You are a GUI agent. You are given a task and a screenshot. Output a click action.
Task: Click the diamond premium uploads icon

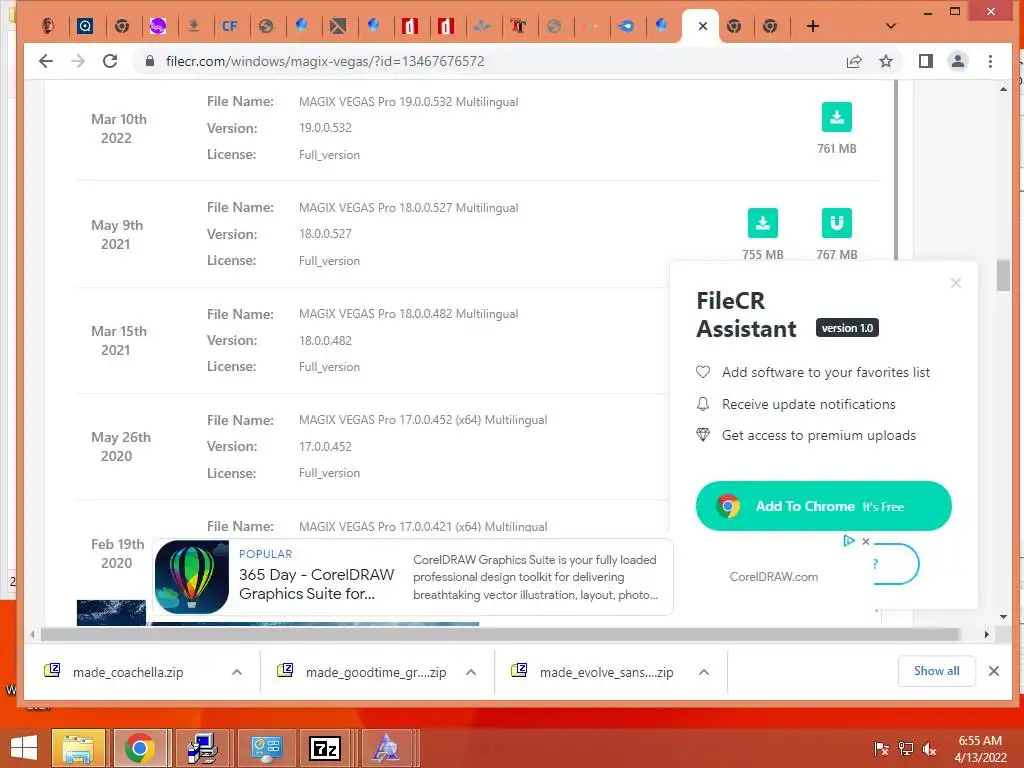coord(703,435)
